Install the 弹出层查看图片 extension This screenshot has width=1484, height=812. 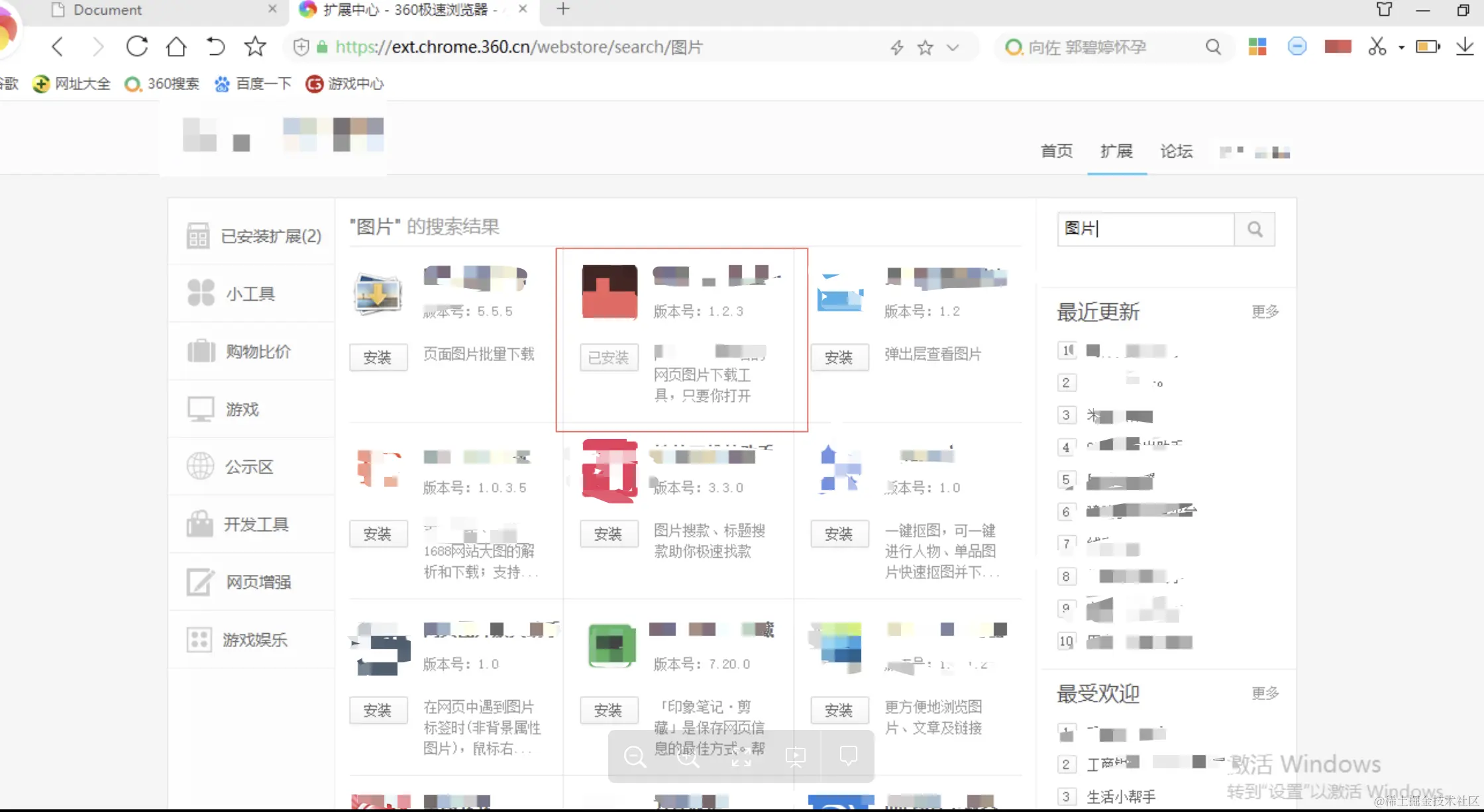[x=839, y=358]
